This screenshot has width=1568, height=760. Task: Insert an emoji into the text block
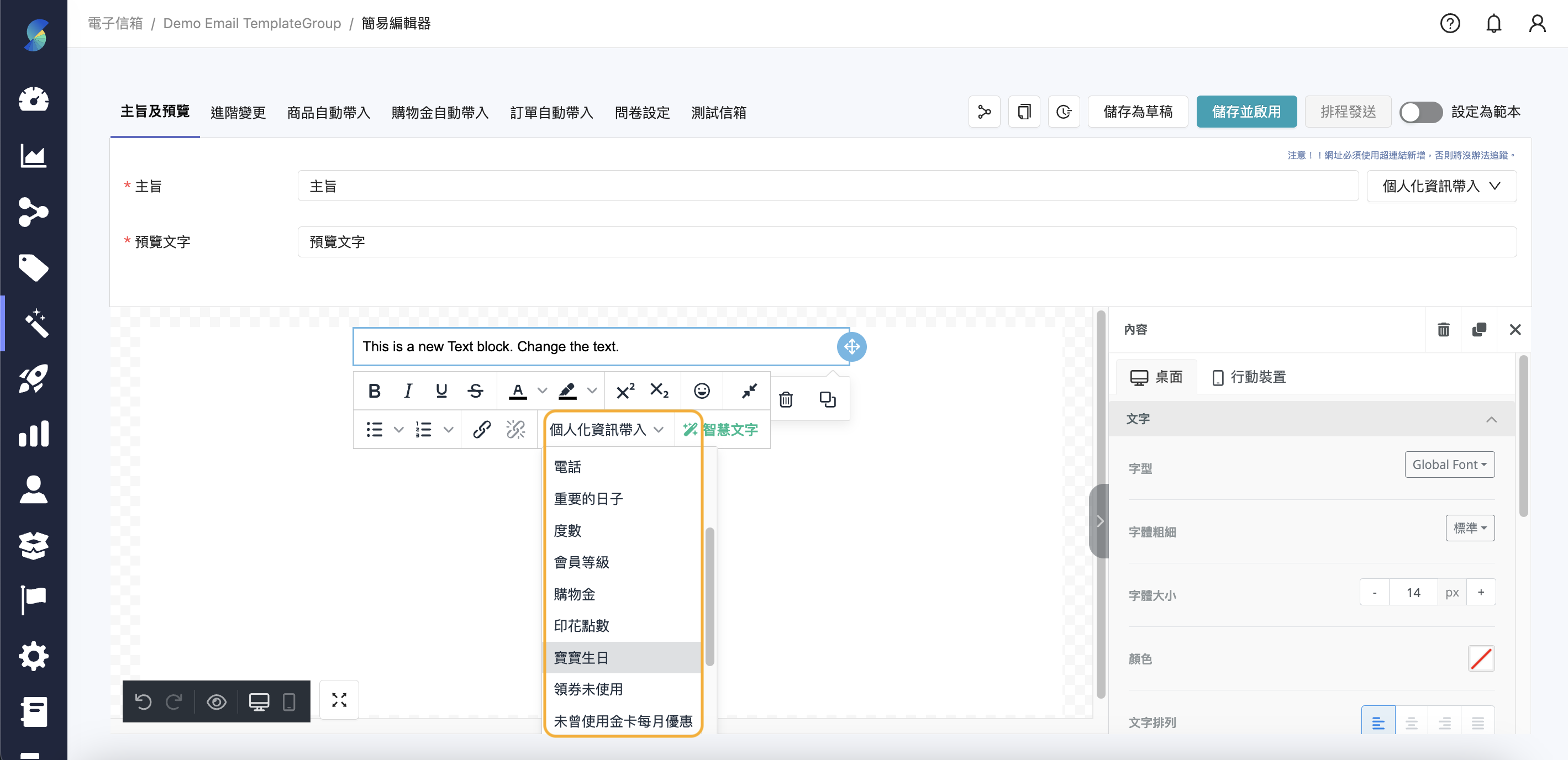[701, 390]
